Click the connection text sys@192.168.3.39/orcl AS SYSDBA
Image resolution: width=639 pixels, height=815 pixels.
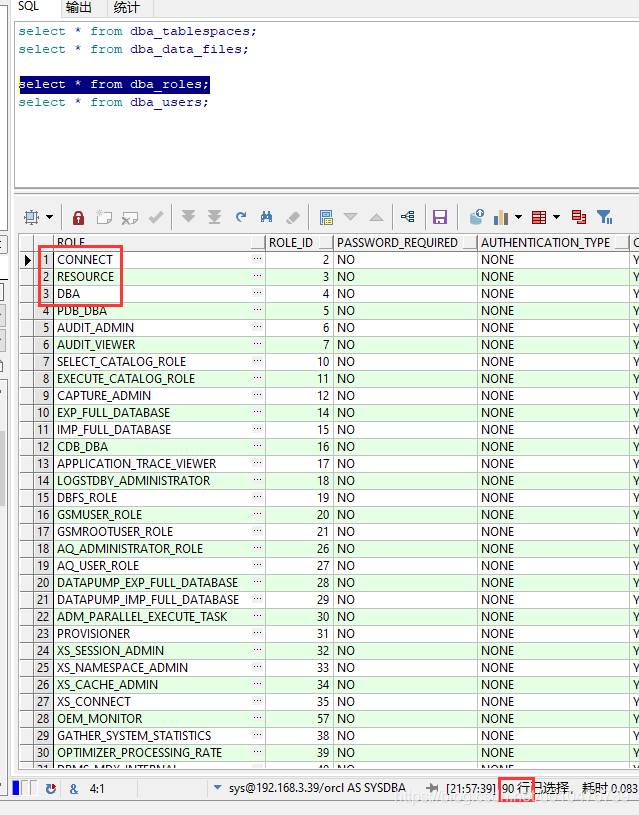317,788
